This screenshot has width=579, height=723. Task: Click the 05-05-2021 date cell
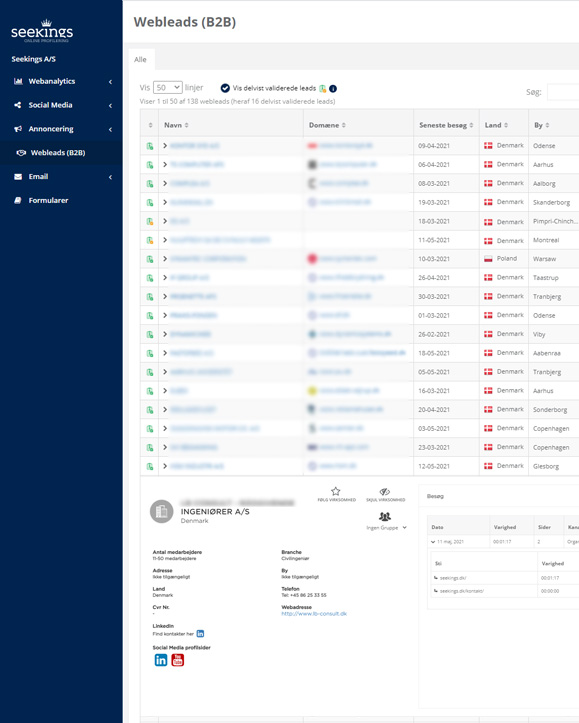click(434, 372)
